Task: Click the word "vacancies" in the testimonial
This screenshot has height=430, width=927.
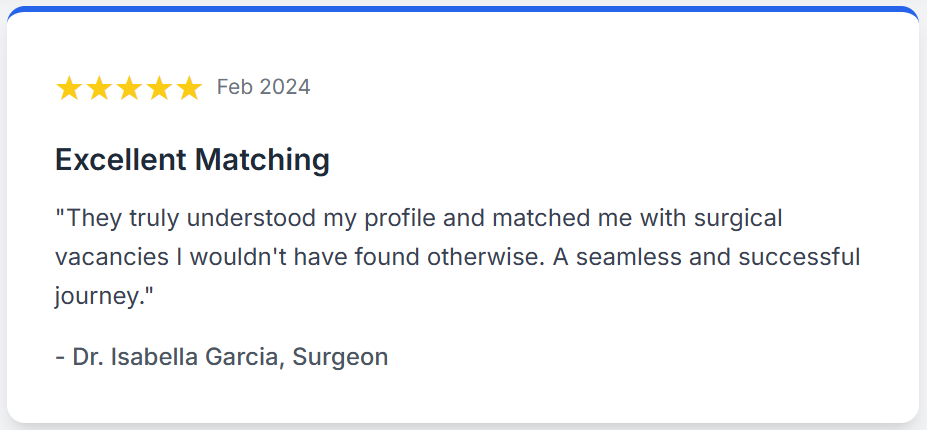Action: (112, 256)
